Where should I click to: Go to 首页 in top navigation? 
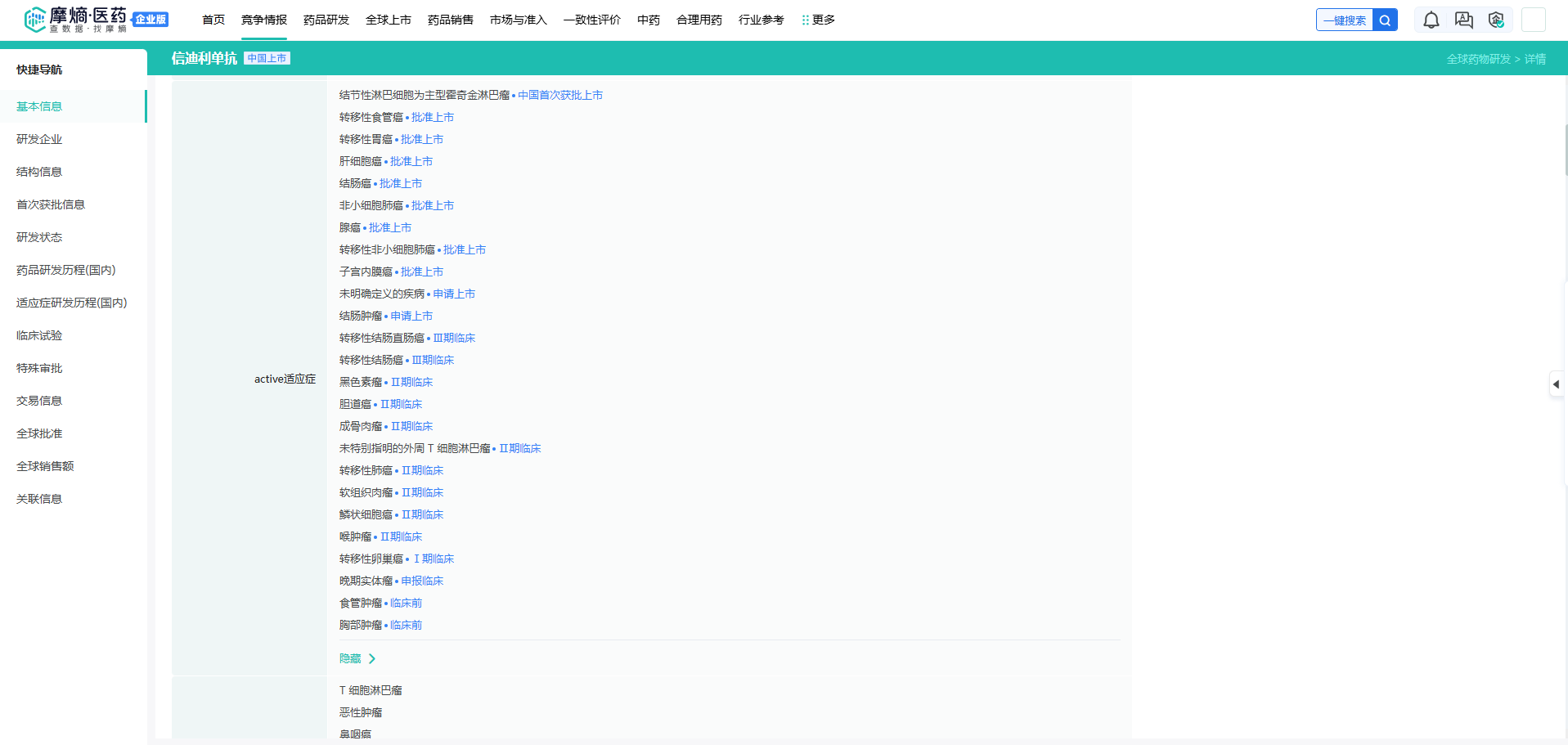[x=213, y=20]
